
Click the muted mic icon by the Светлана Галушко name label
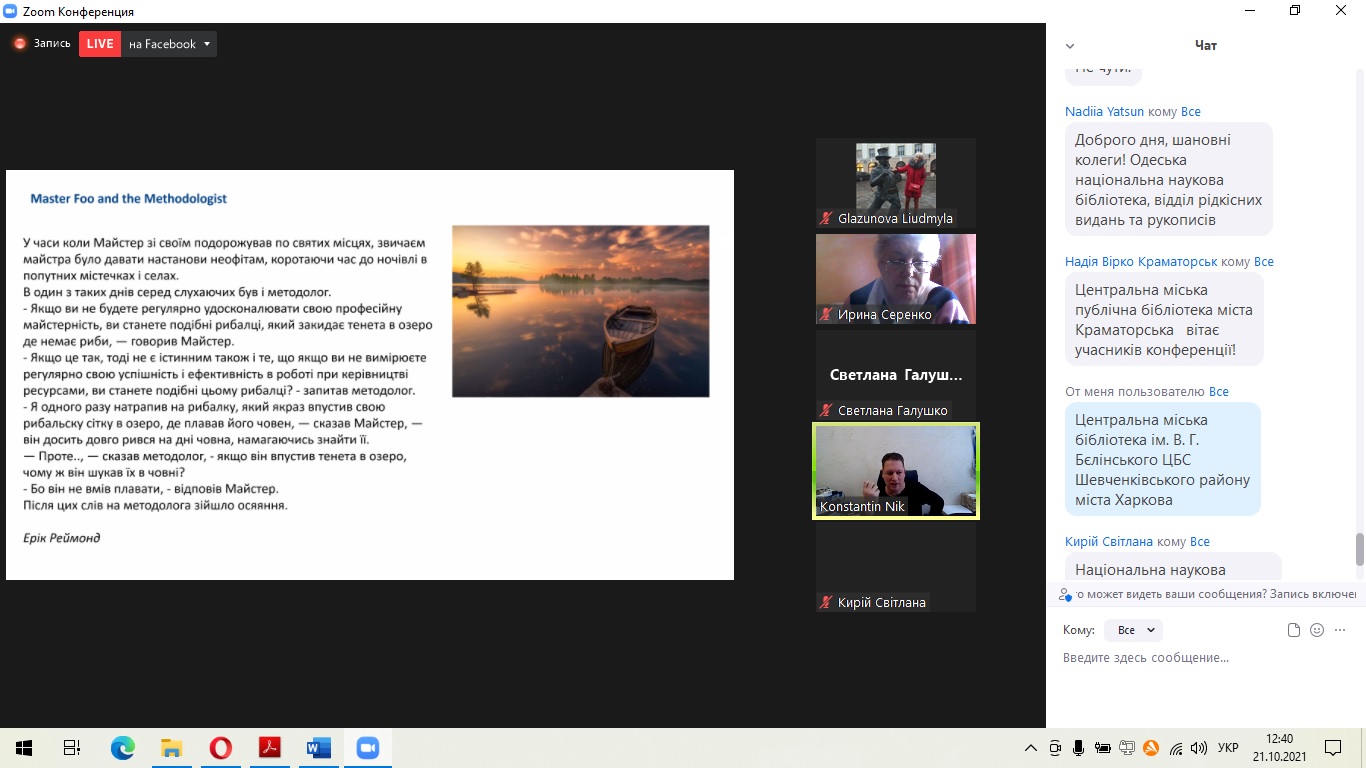[826, 410]
